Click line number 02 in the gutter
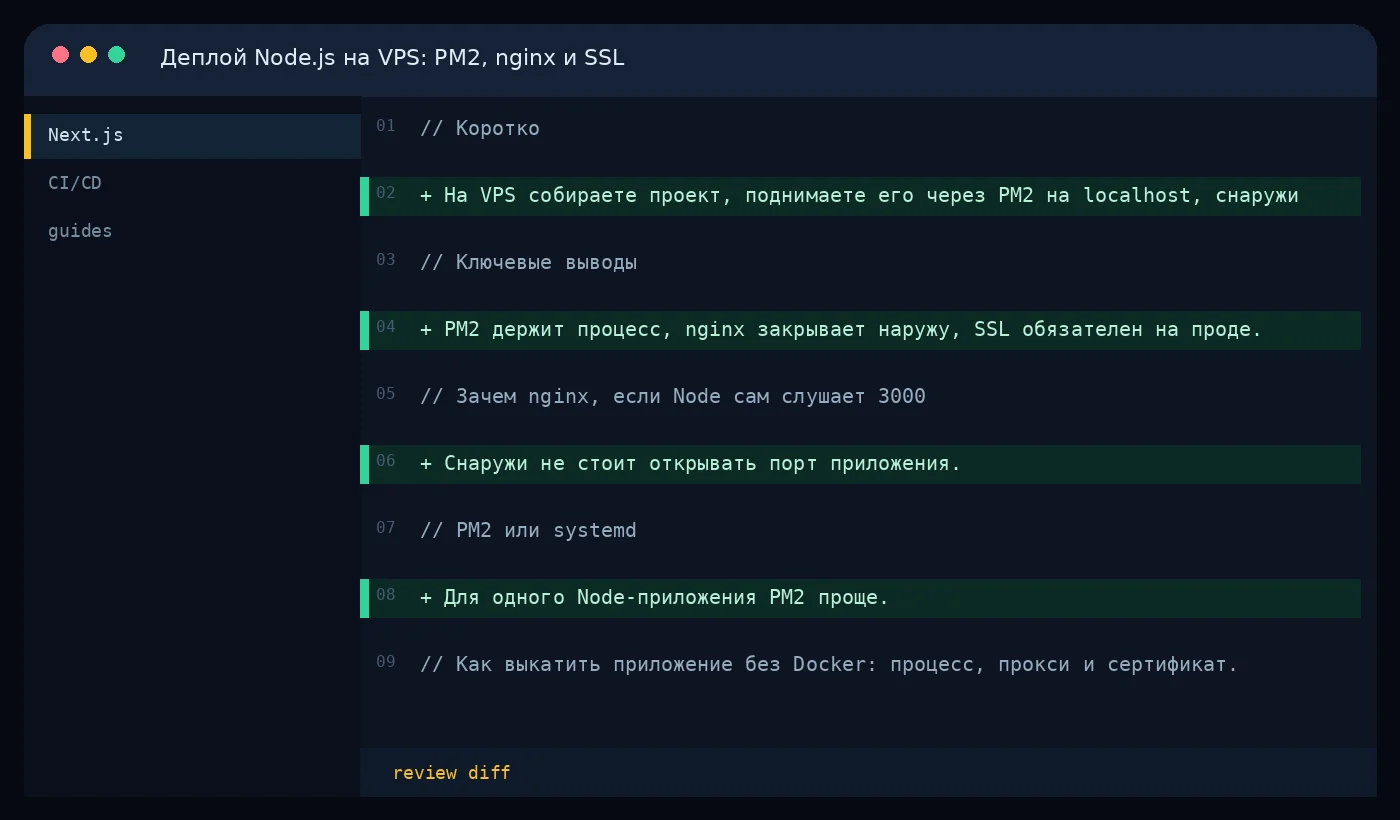Image resolution: width=1400 pixels, height=820 pixels. 386,193
